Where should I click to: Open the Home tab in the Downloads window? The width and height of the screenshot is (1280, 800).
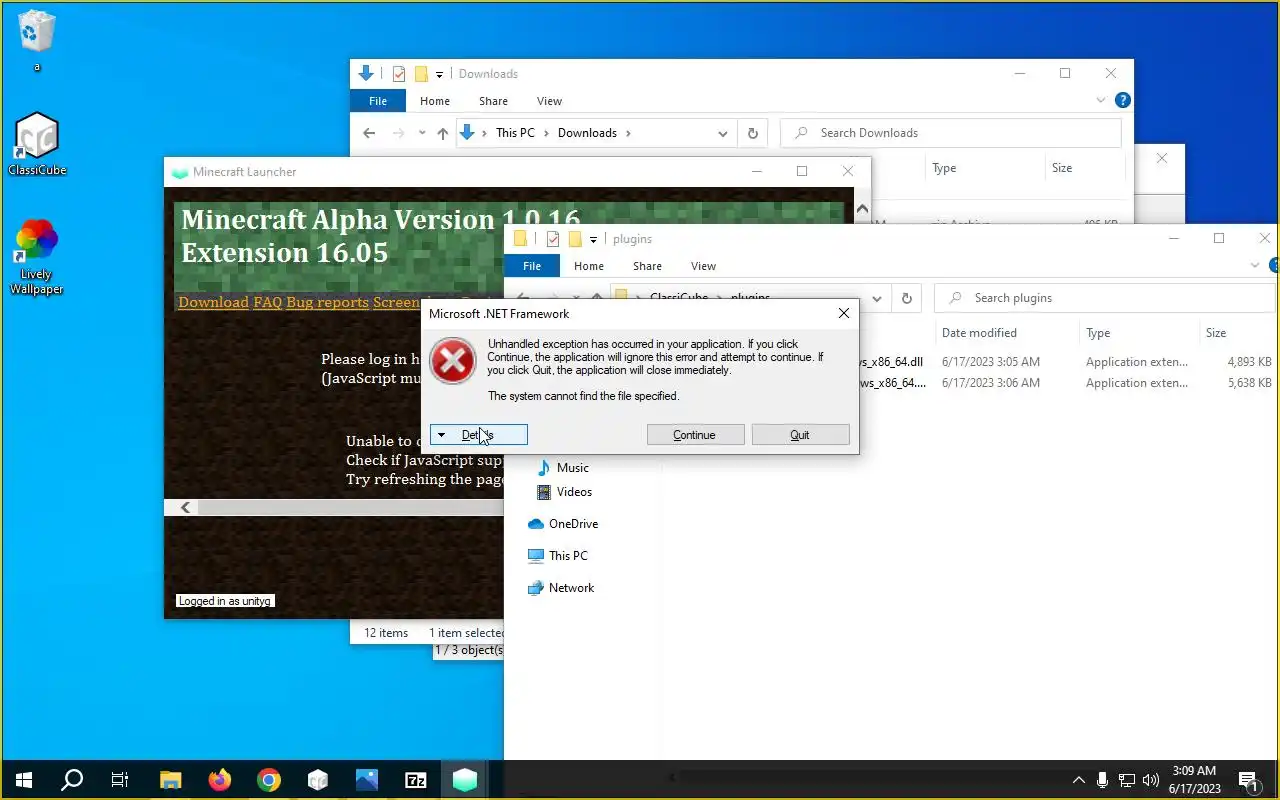pos(435,101)
